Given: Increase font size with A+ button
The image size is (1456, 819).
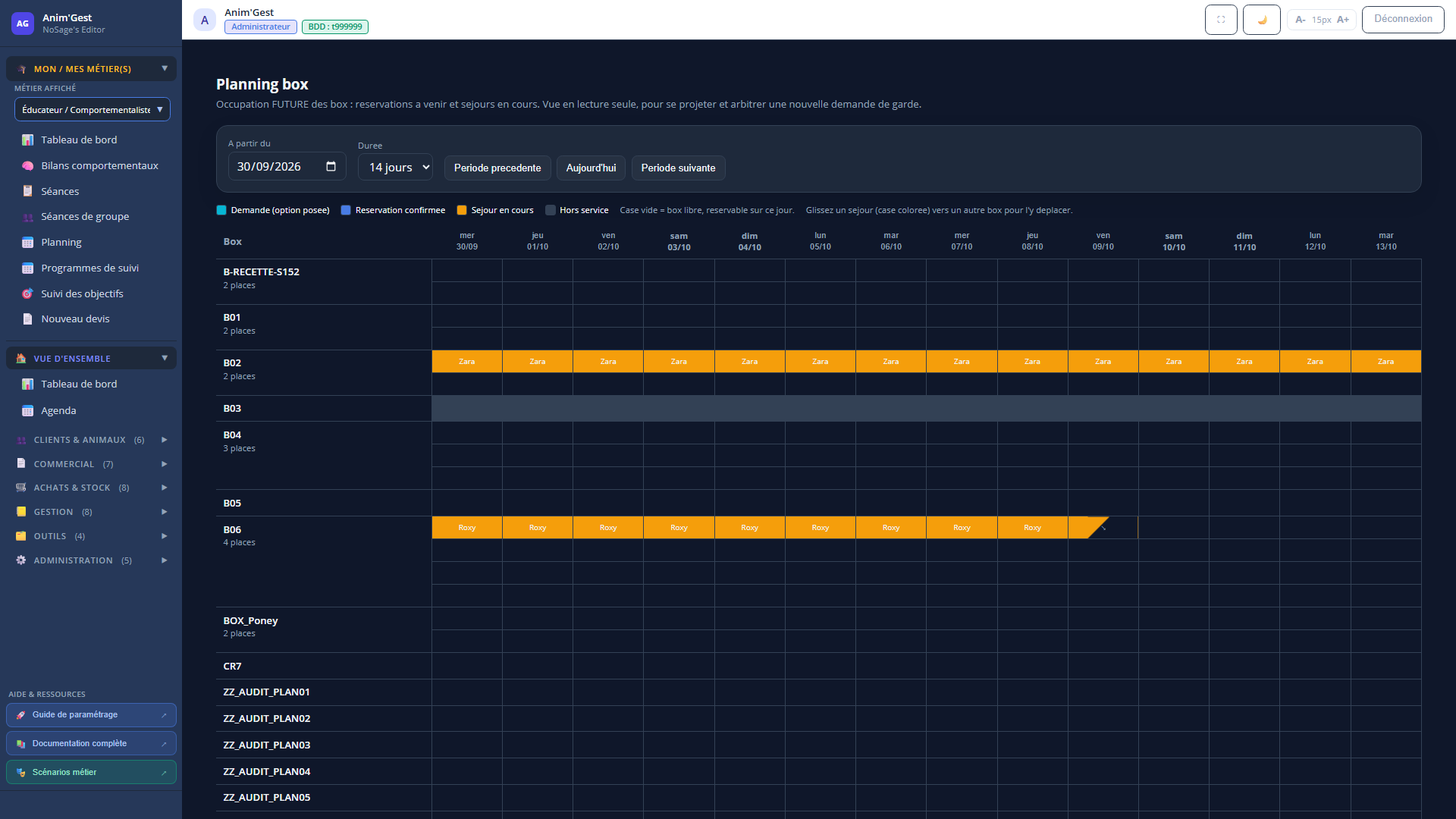Looking at the screenshot, I should (x=1343, y=20).
